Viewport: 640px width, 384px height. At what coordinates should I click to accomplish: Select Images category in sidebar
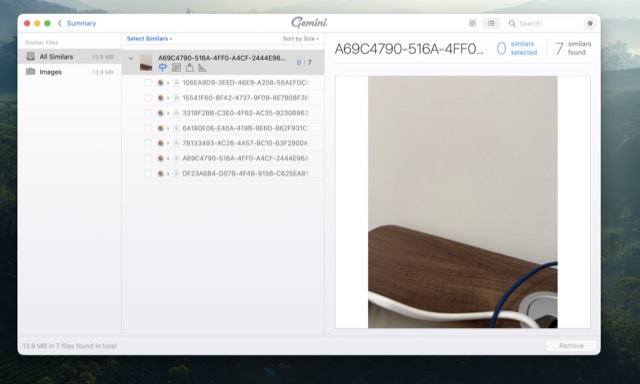point(69,72)
